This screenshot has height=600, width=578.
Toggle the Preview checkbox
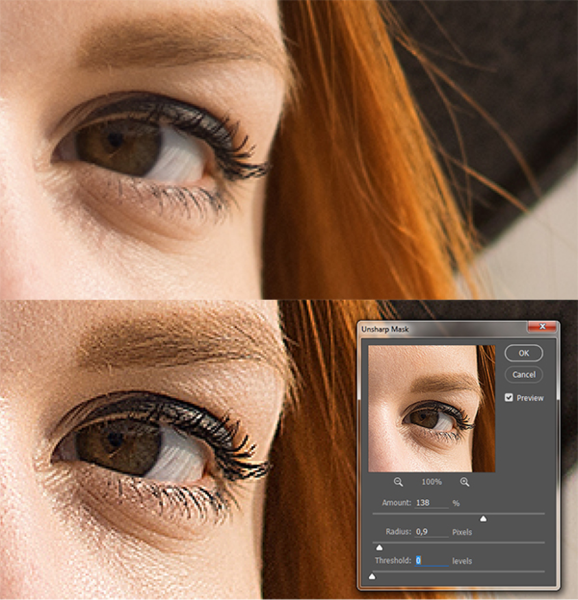(509, 398)
